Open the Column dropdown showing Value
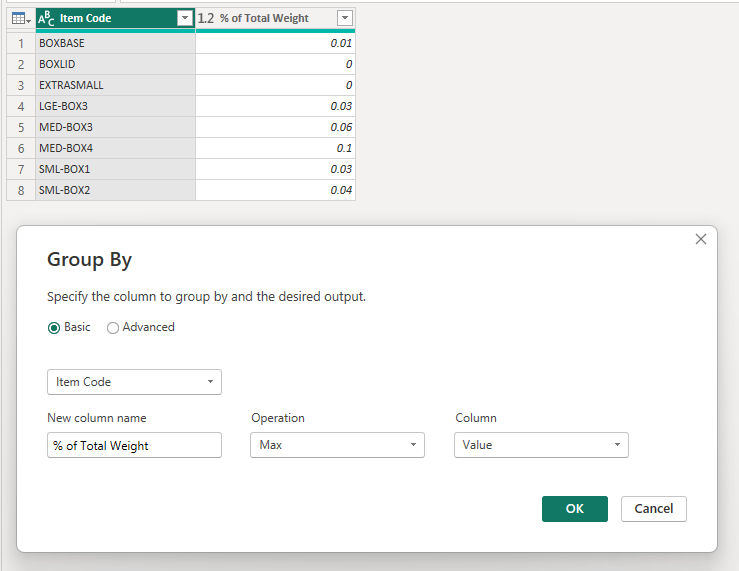 pyautogui.click(x=541, y=445)
